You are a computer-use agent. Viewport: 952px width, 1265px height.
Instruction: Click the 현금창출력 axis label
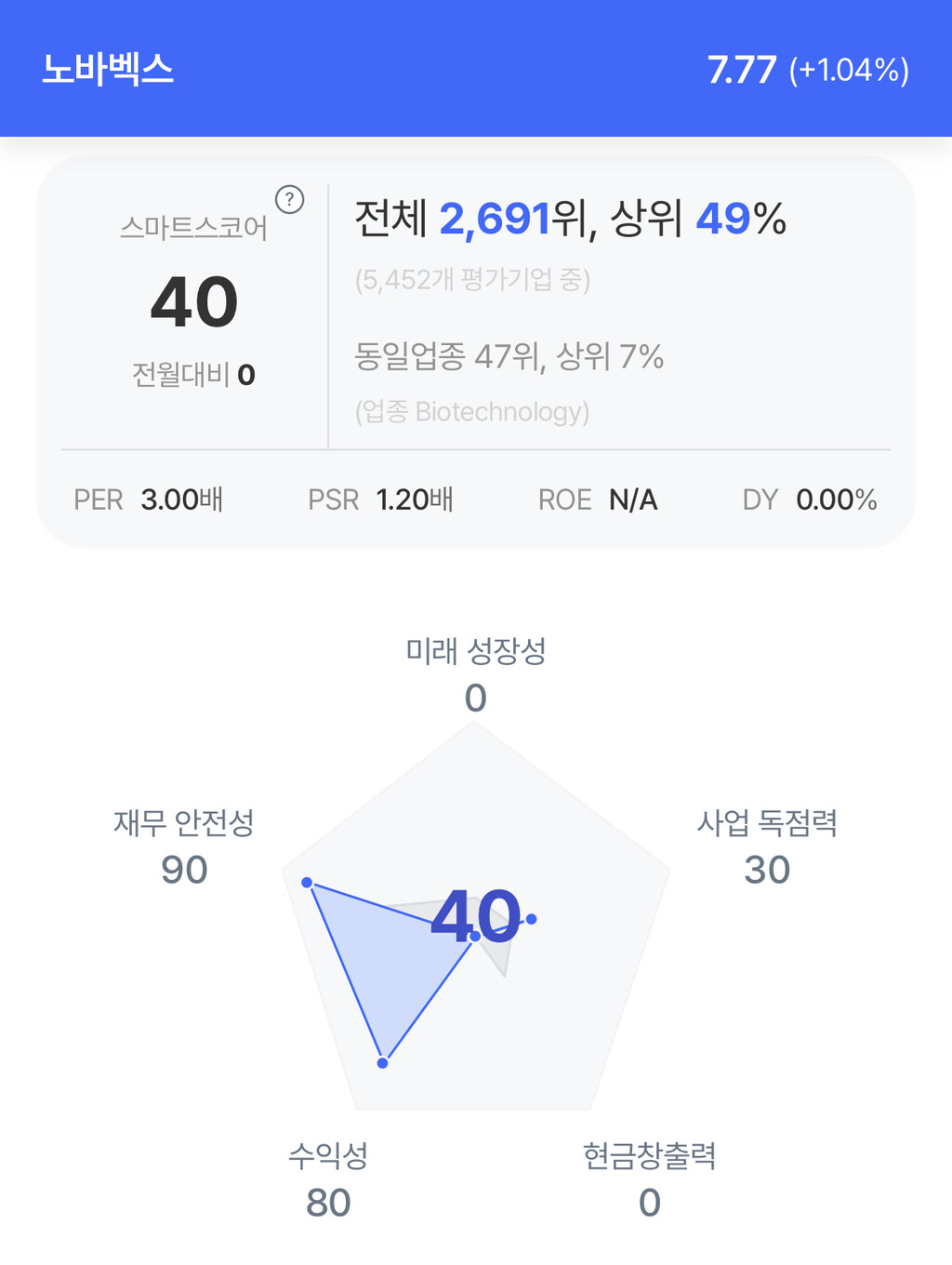(649, 1156)
